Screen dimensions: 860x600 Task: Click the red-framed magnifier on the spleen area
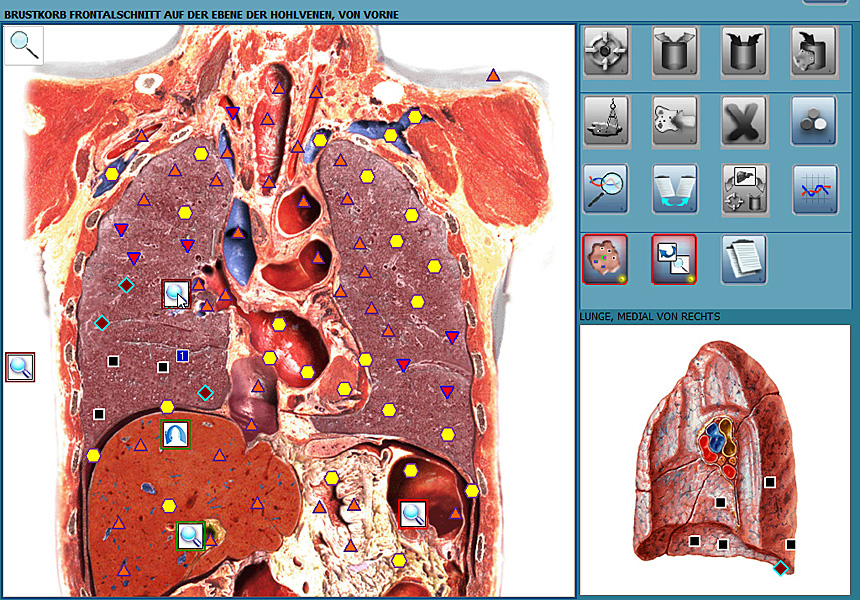[412, 514]
